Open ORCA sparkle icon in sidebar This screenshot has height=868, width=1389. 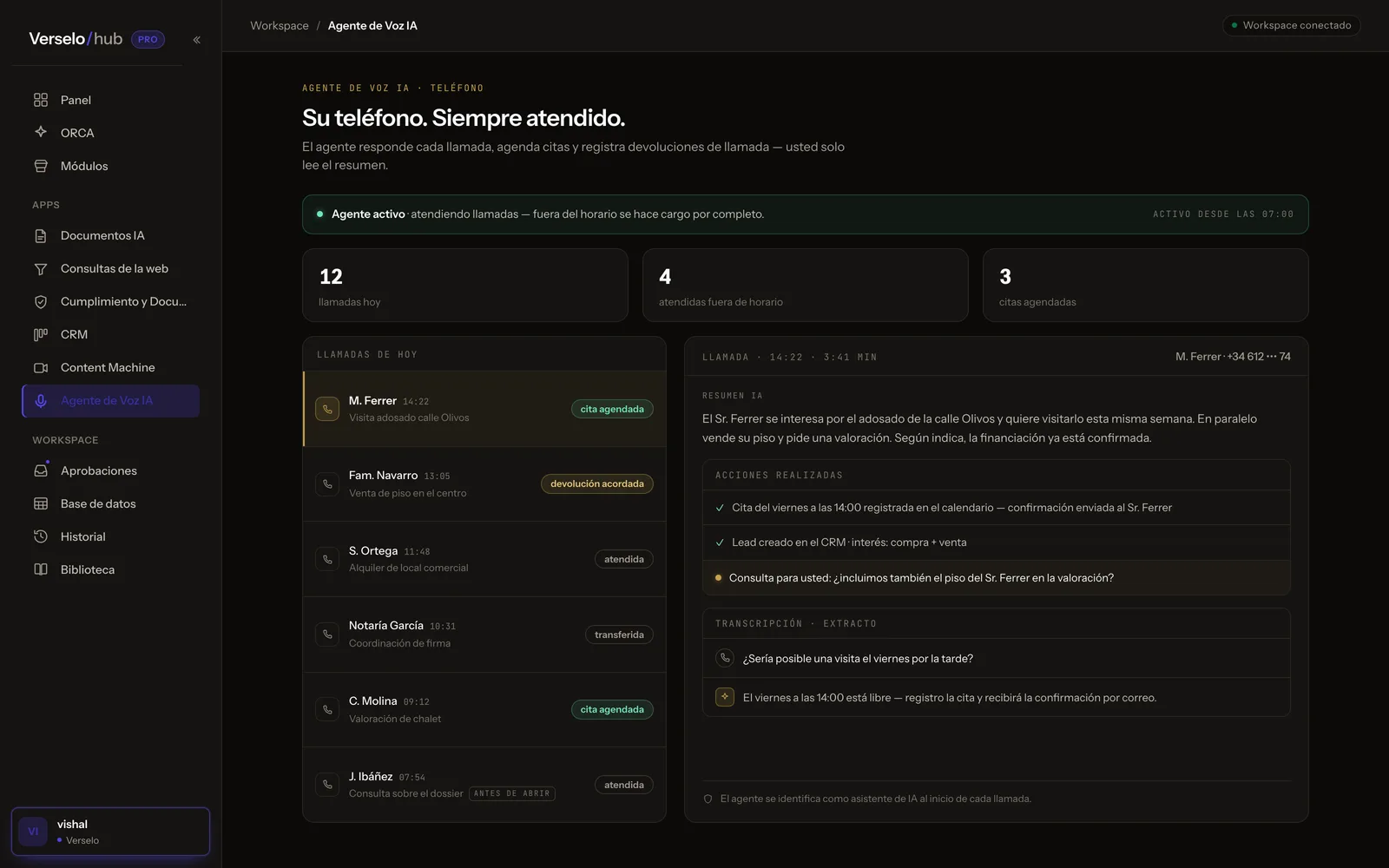click(41, 132)
